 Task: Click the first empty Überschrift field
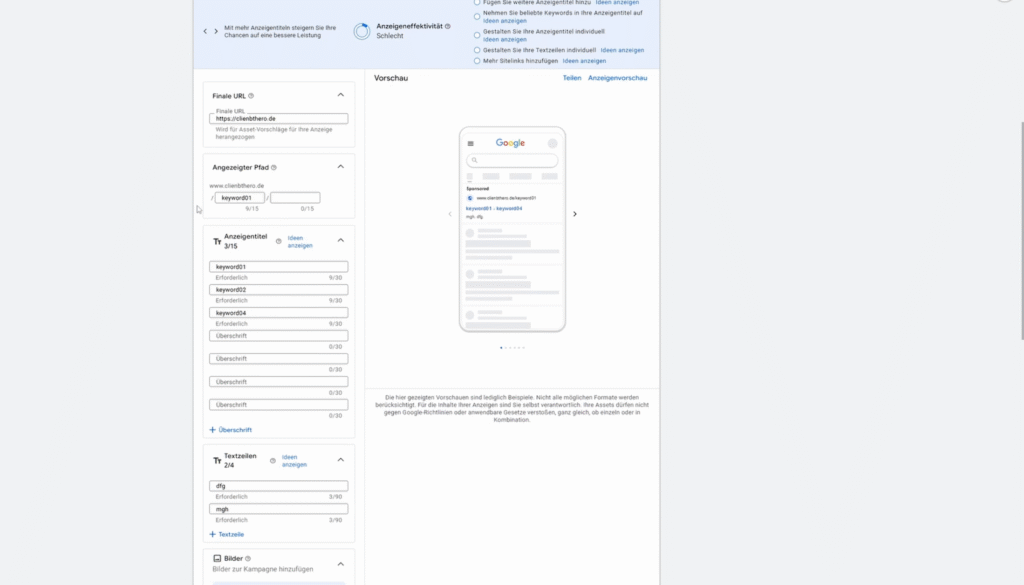[x=279, y=336]
